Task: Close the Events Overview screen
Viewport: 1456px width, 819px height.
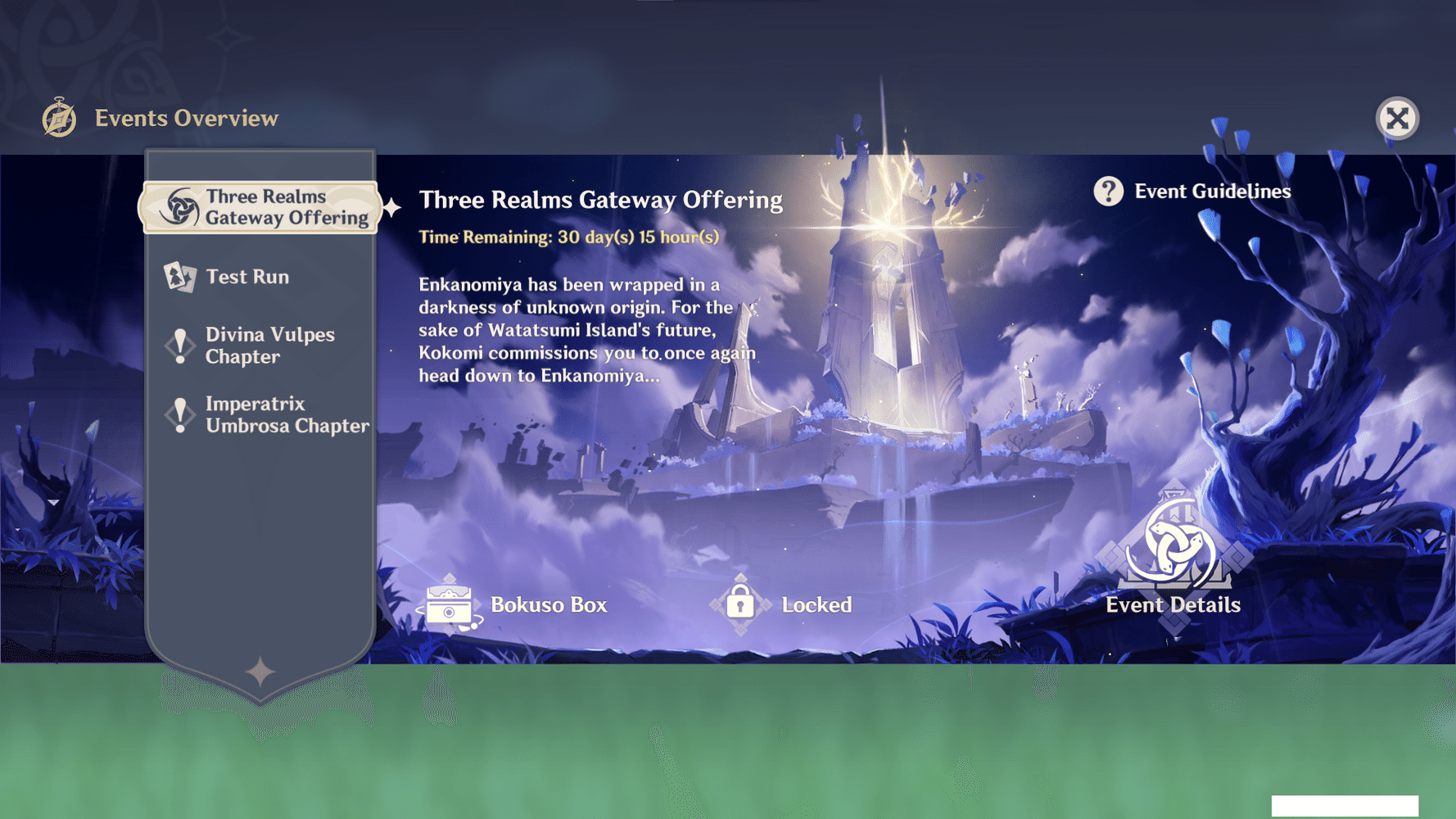Action: (x=1397, y=119)
